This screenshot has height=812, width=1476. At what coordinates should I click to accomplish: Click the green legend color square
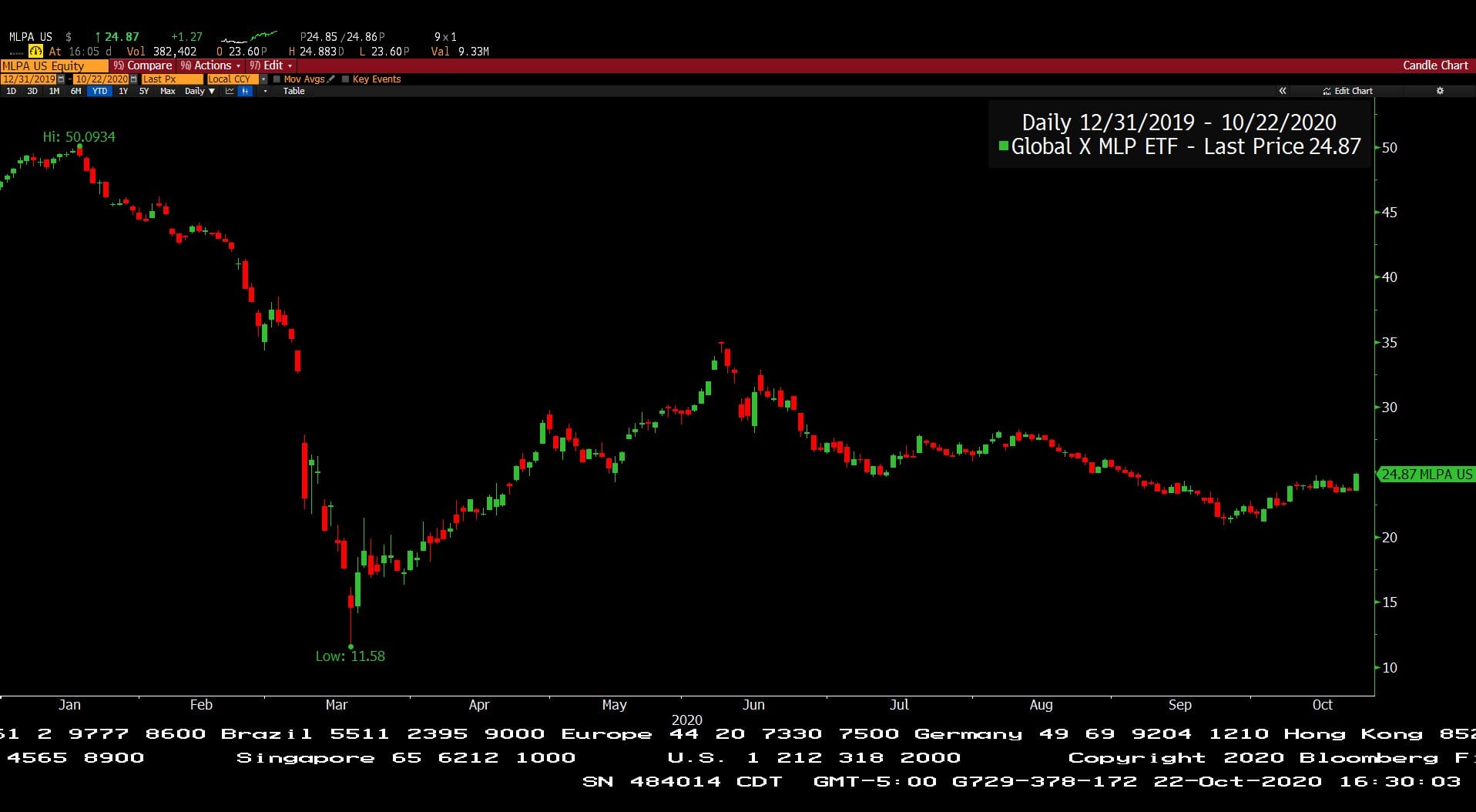coord(1003,145)
